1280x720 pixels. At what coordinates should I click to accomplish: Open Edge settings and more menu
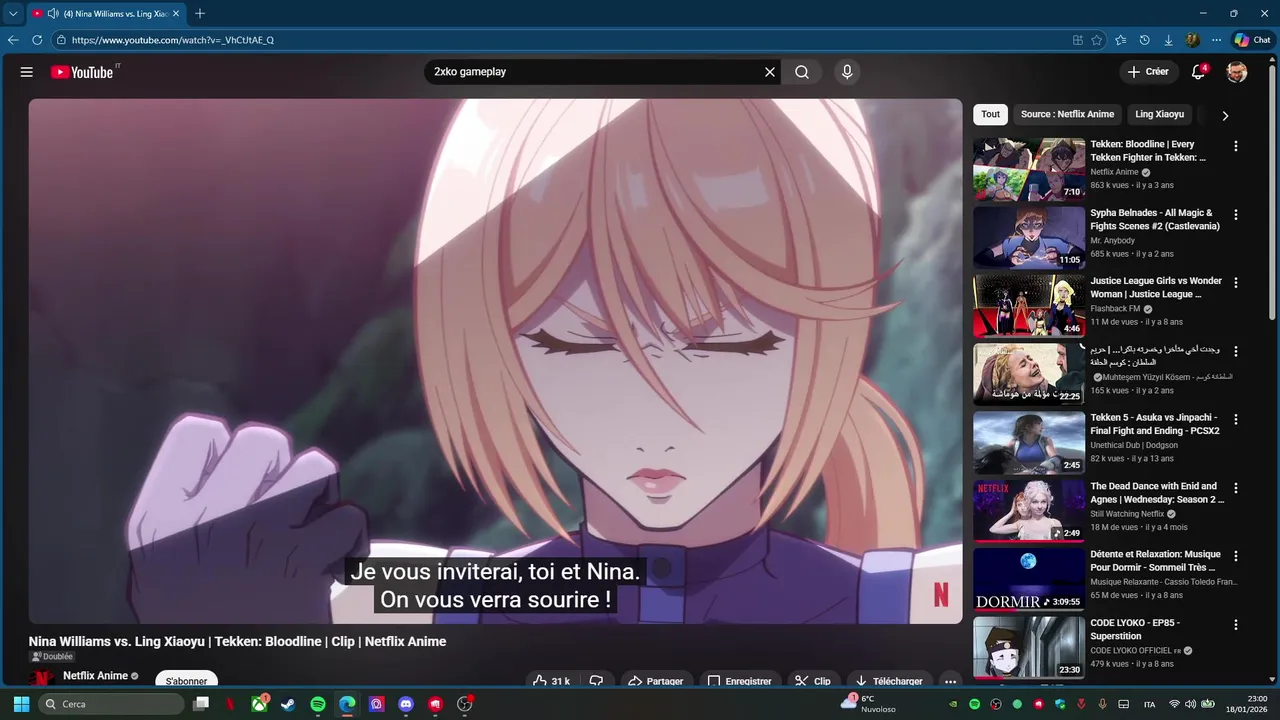1216,40
